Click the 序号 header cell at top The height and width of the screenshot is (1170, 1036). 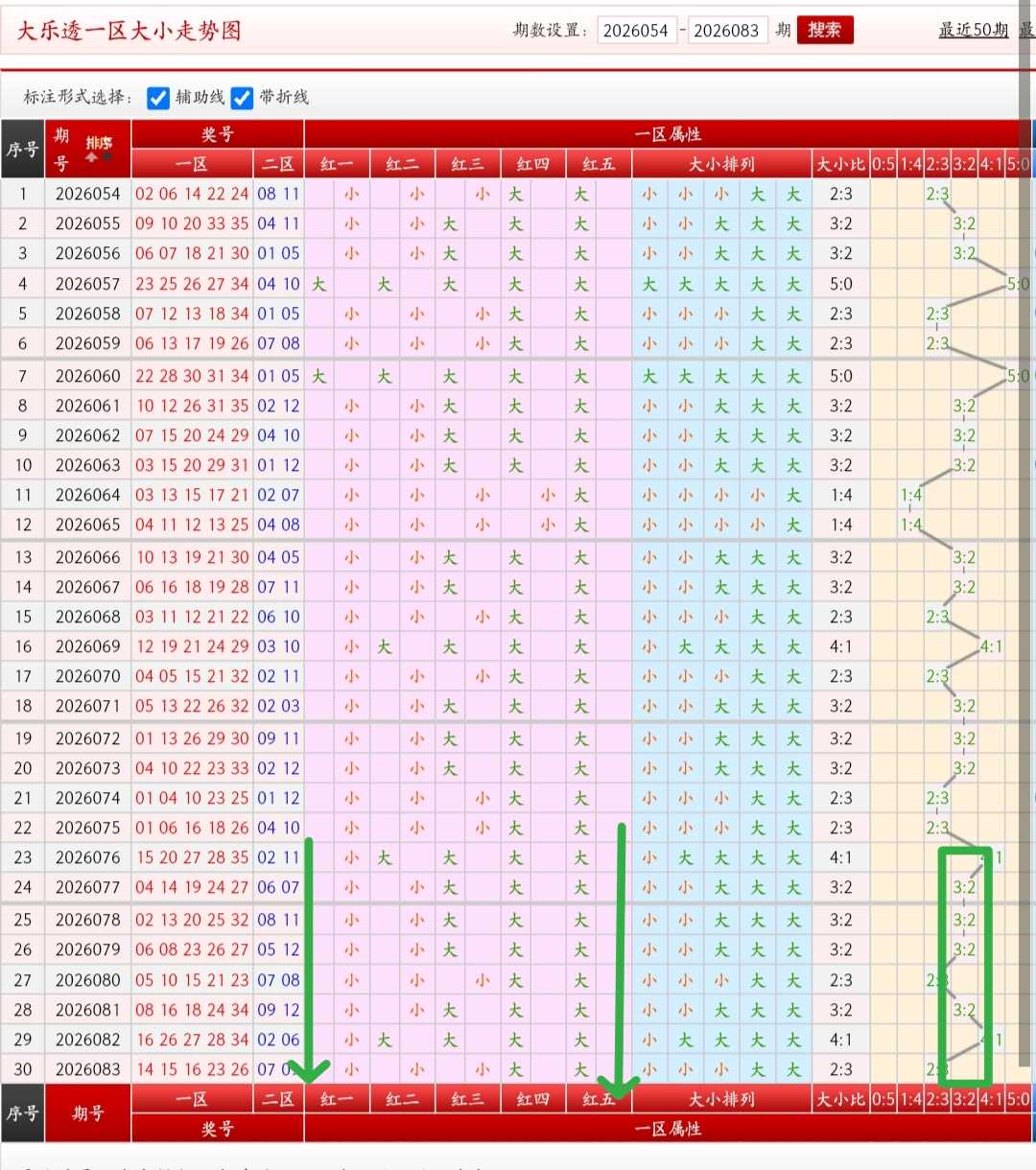click(23, 150)
